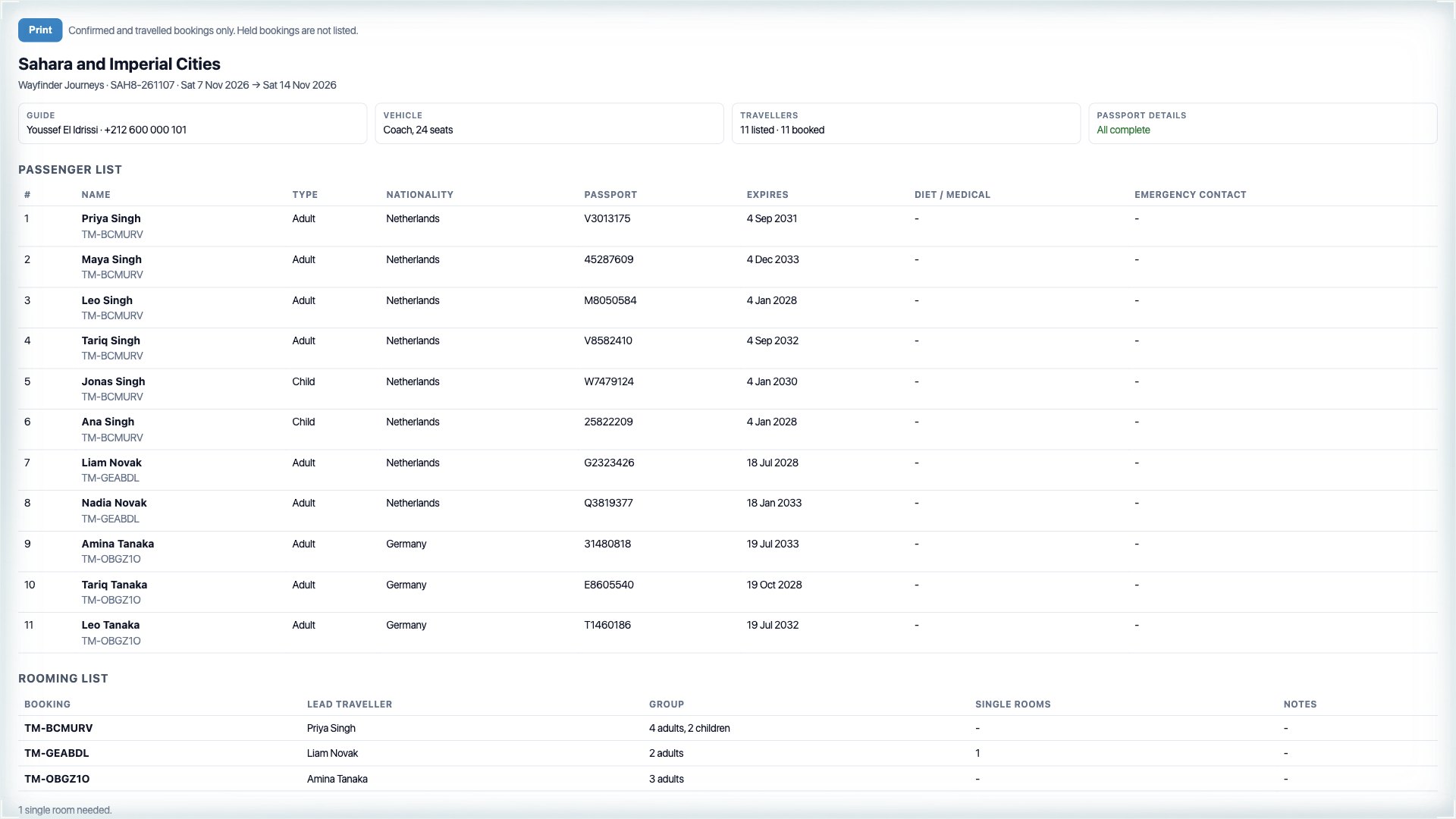Click booking TM-GEABDL in rooming list
Viewport: 1456px width, 819px height.
coord(57,753)
